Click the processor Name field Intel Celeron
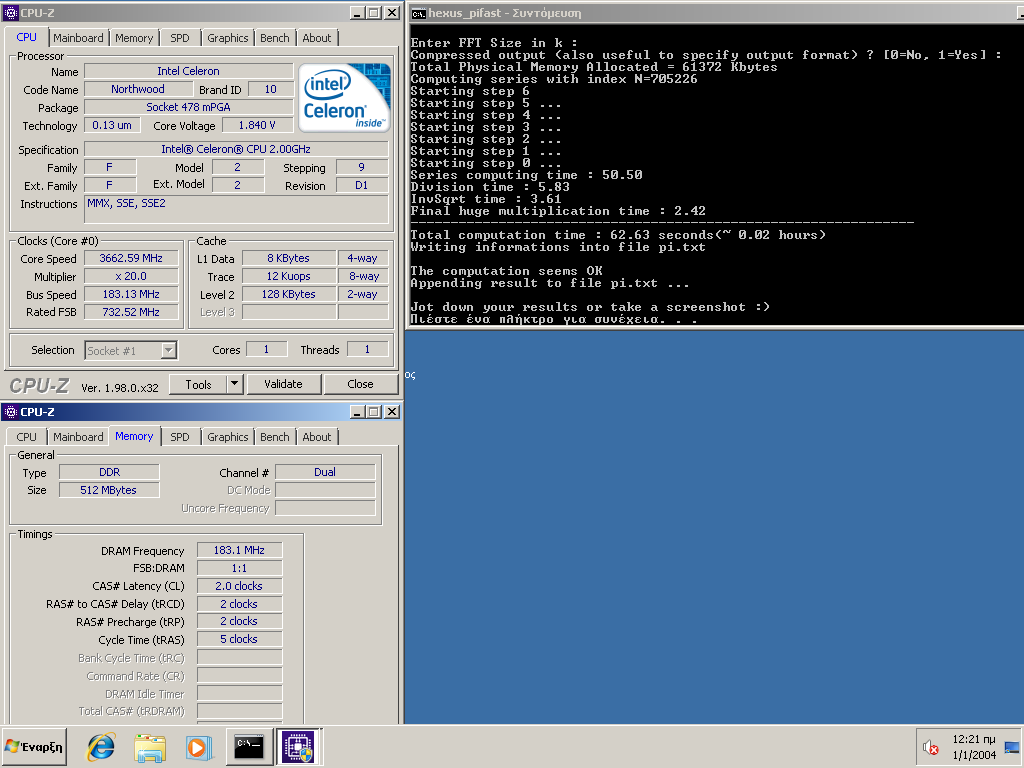The image size is (1024, 768). coord(188,71)
